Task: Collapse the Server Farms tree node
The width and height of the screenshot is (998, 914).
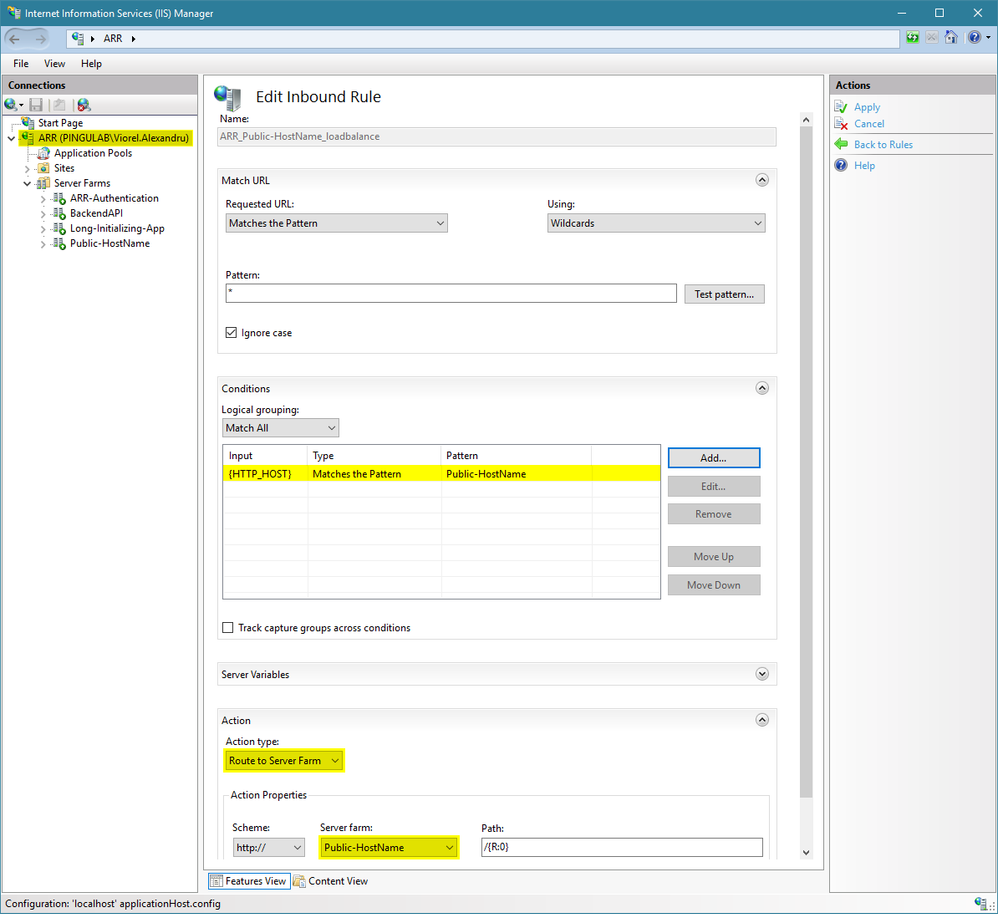Action: (27, 183)
